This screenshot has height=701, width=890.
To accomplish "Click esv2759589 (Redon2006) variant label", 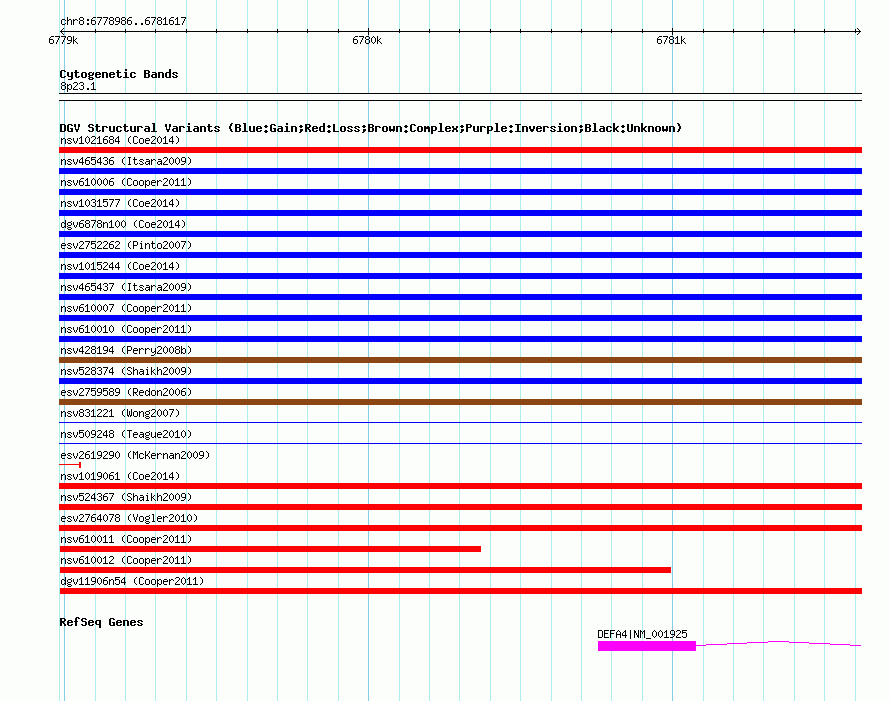I will pyautogui.click(x=126, y=392).
